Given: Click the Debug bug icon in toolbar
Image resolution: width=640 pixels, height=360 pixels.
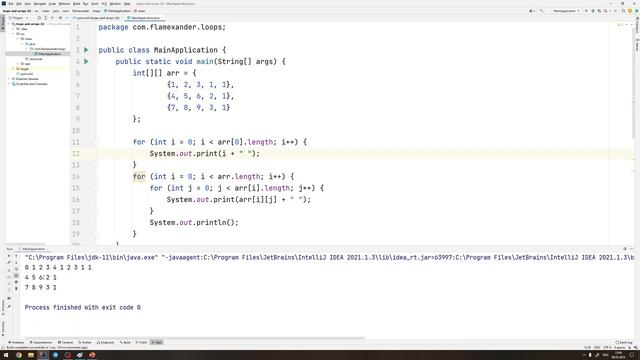Looking at the screenshot, I should click(x=593, y=11).
